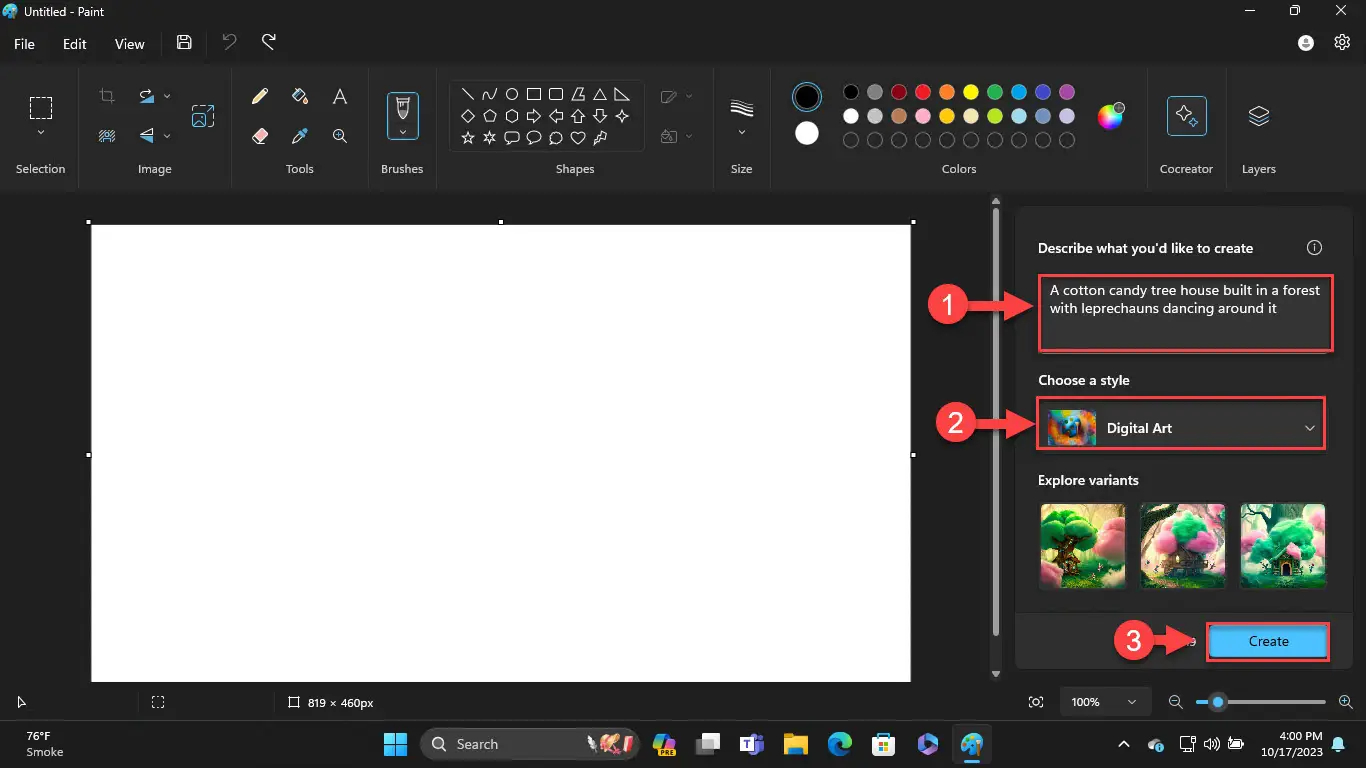The height and width of the screenshot is (768, 1366).
Task: Choose the Cloud callout shape
Action: coord(556,138)
